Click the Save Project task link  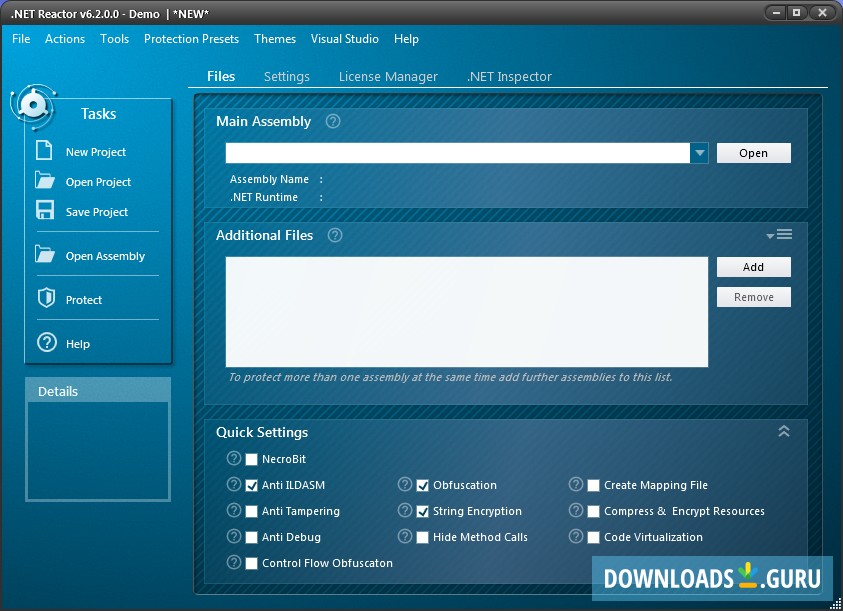pyautogui.click(x=97, y=212)
